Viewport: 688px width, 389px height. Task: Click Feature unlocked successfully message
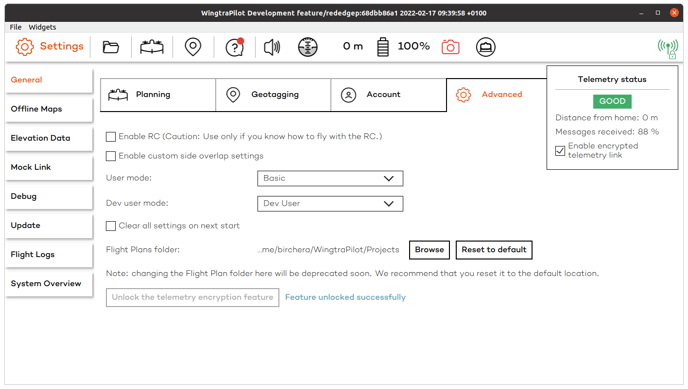(345, 297)
